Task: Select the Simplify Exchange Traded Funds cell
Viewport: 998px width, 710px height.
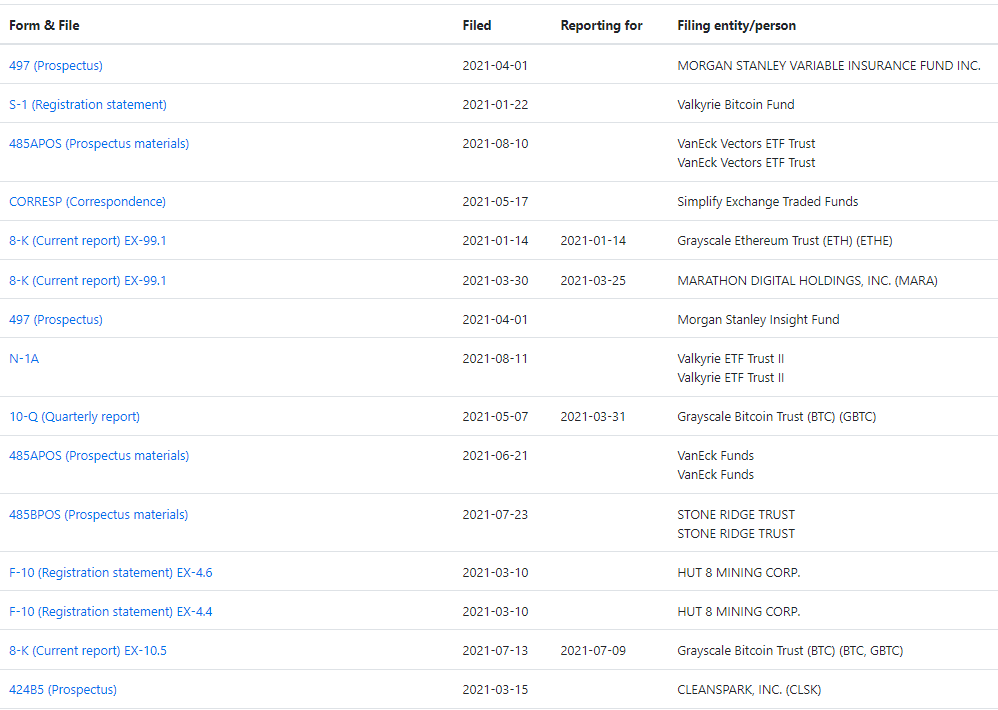Action: tap(768, 202)
